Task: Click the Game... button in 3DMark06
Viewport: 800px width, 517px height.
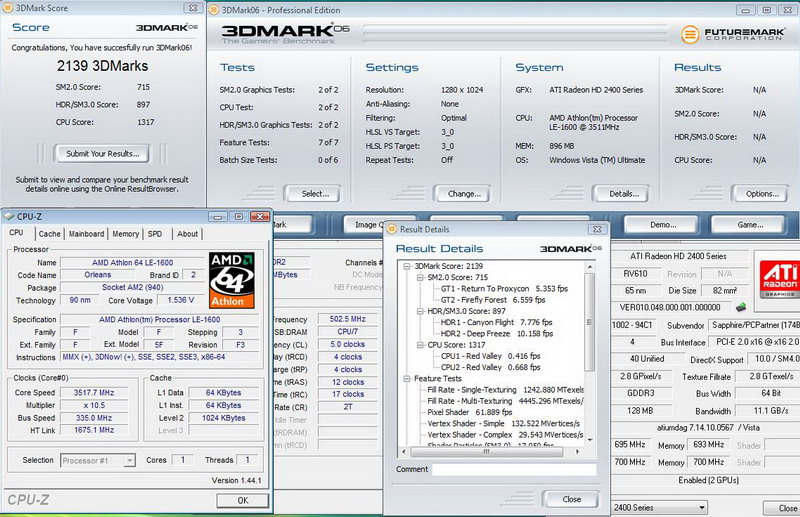Action: tap(749, 225)
